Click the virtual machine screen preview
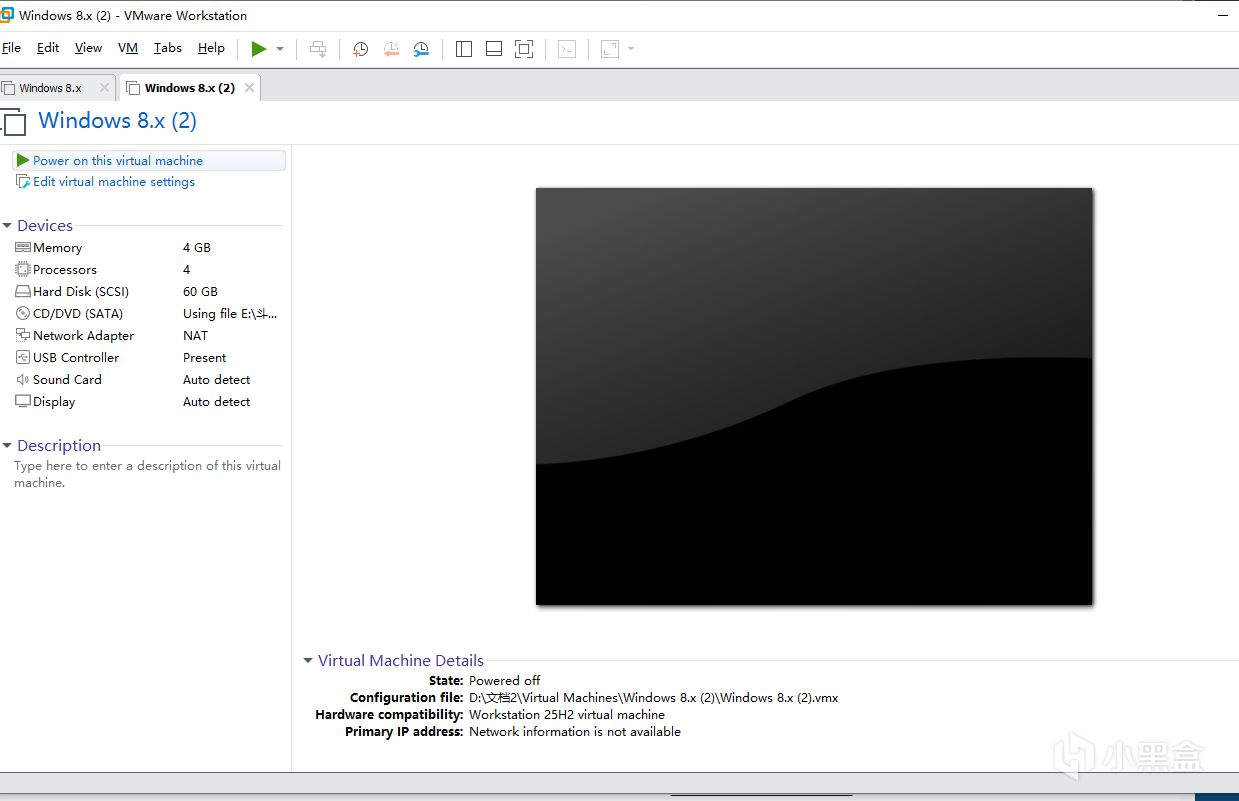 [814, 396]
